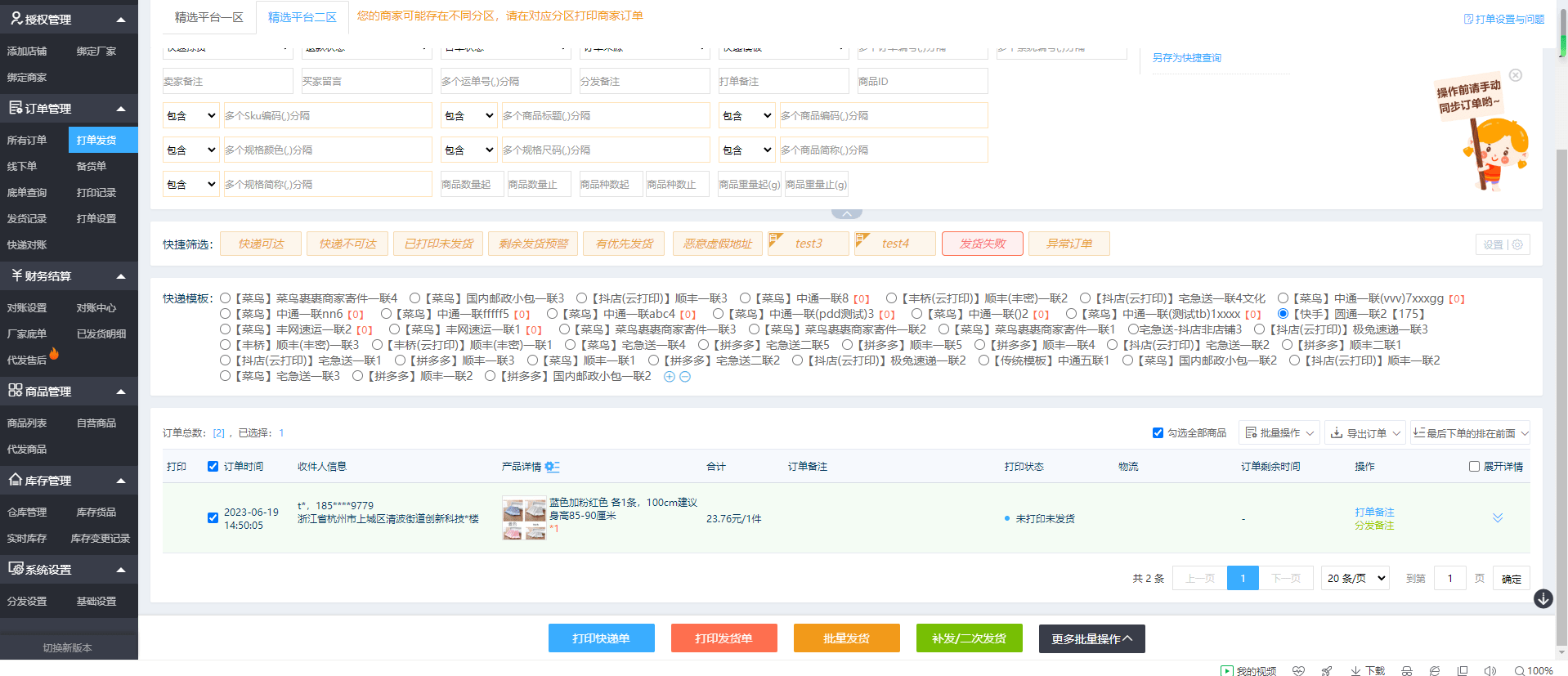
Task: Click the round scroll-to-bottom arrow icon
Action: (x=1543, y=599)
